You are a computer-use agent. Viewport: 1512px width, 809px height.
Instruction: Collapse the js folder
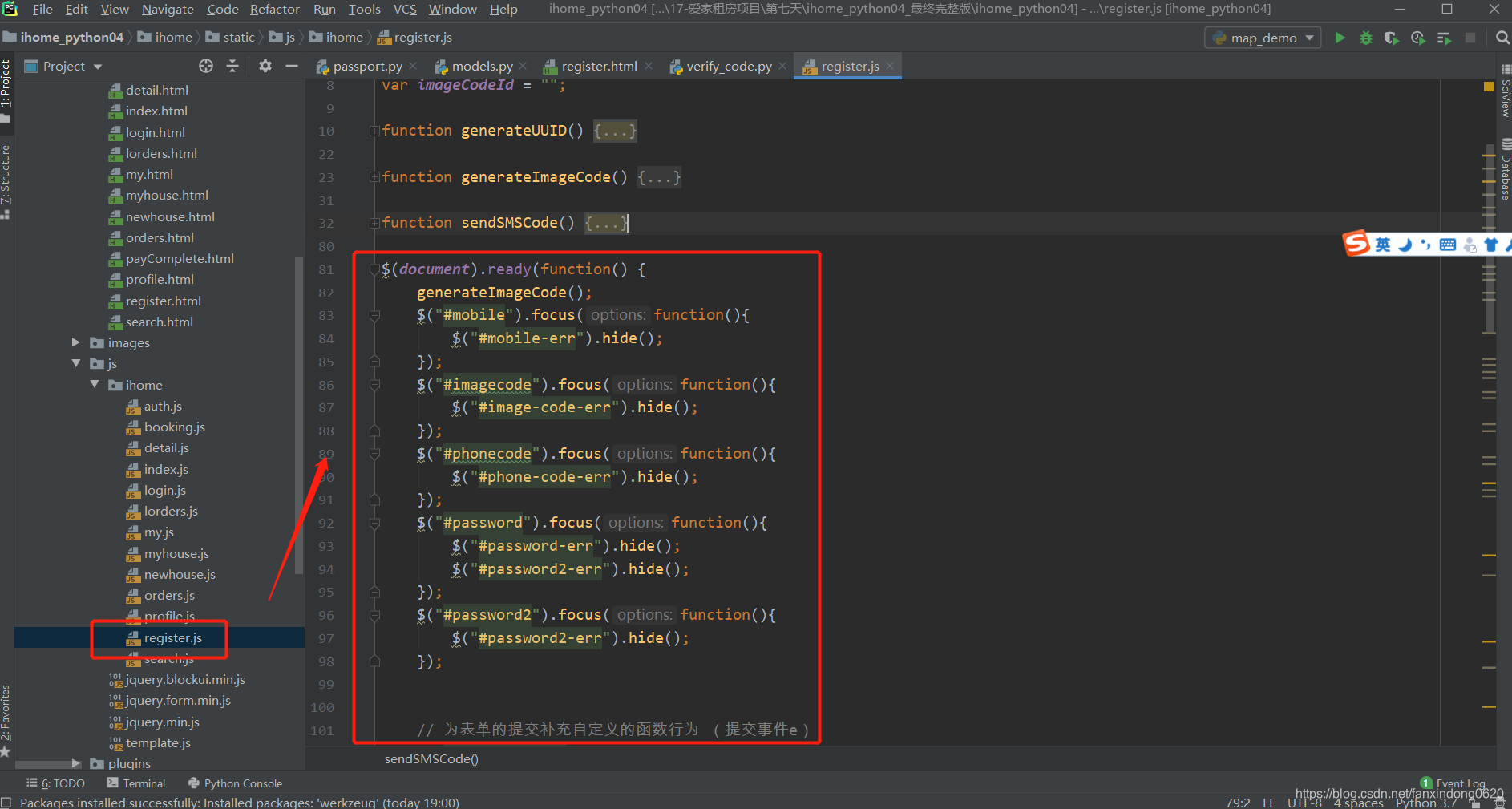[76, 363]
